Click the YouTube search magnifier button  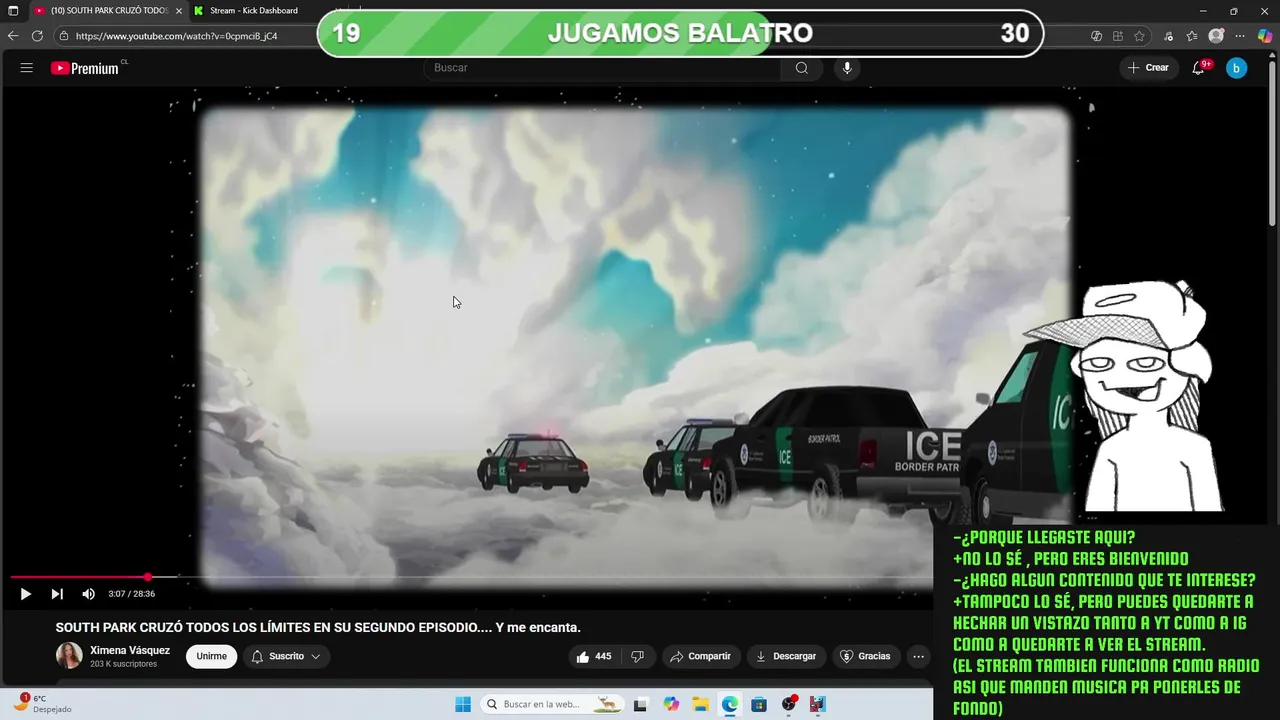tap(801, 68)
